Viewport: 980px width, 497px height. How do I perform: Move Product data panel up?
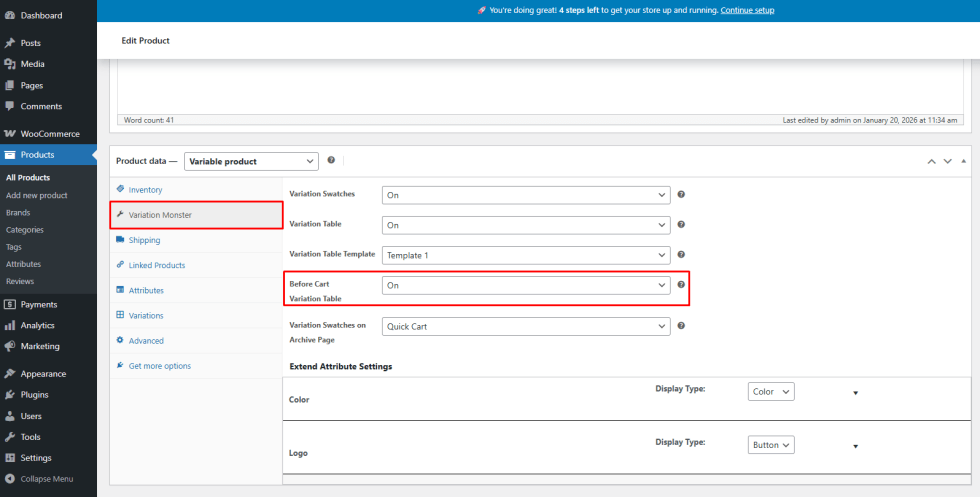tap(931, 161)
